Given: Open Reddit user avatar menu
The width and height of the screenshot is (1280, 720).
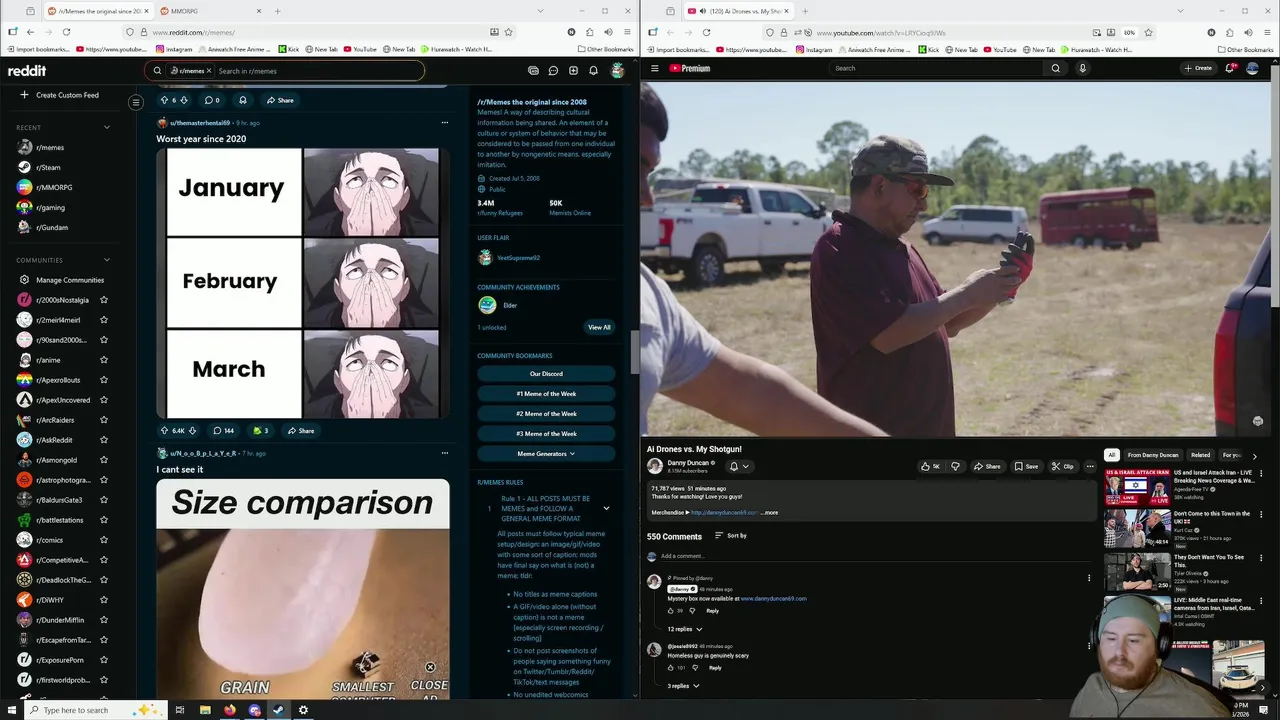Looking at the screenshot, I should pyautogui.click(x=618, y=70).
